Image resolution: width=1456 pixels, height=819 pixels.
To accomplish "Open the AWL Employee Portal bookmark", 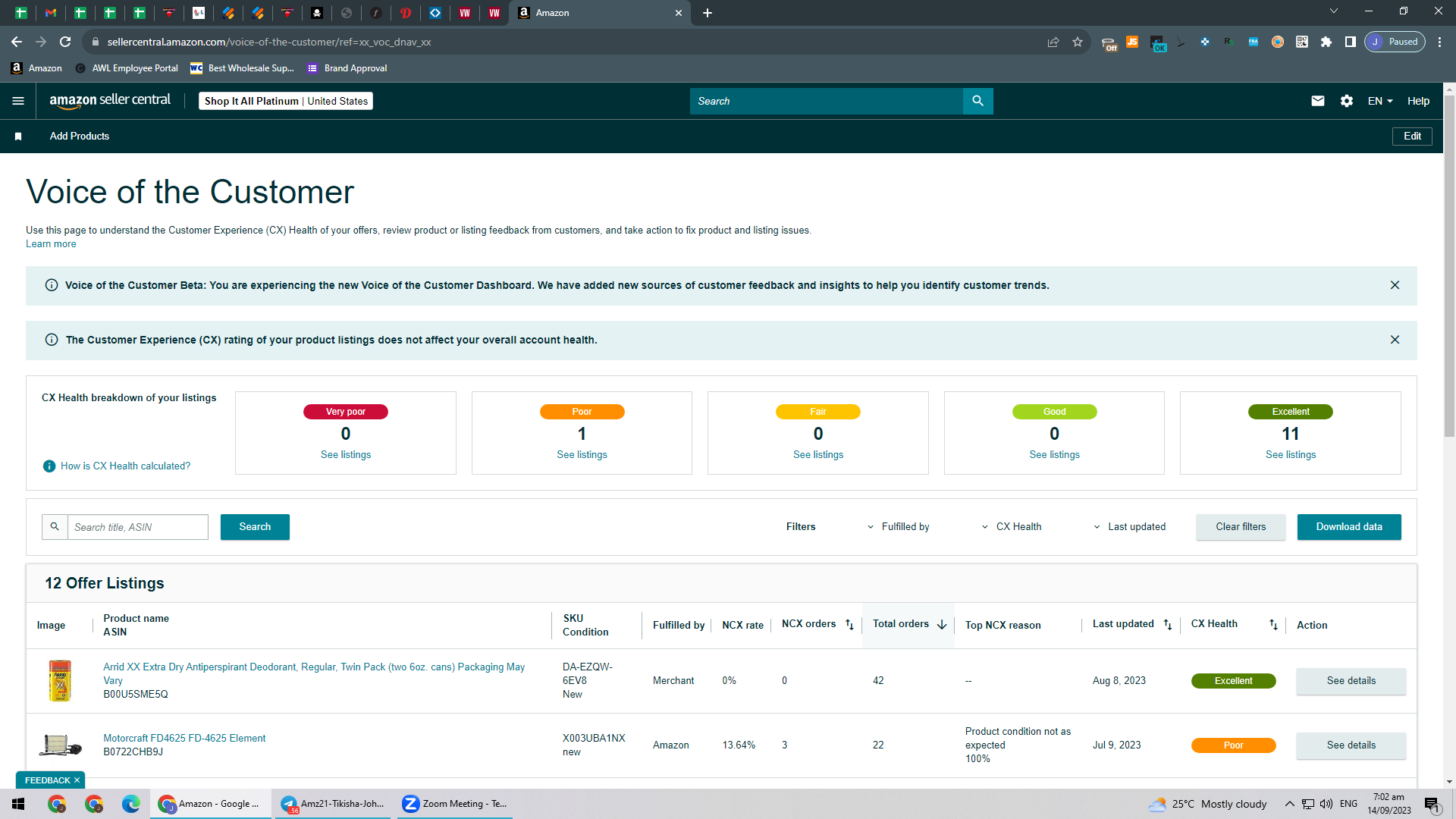I will coord(127,68).
